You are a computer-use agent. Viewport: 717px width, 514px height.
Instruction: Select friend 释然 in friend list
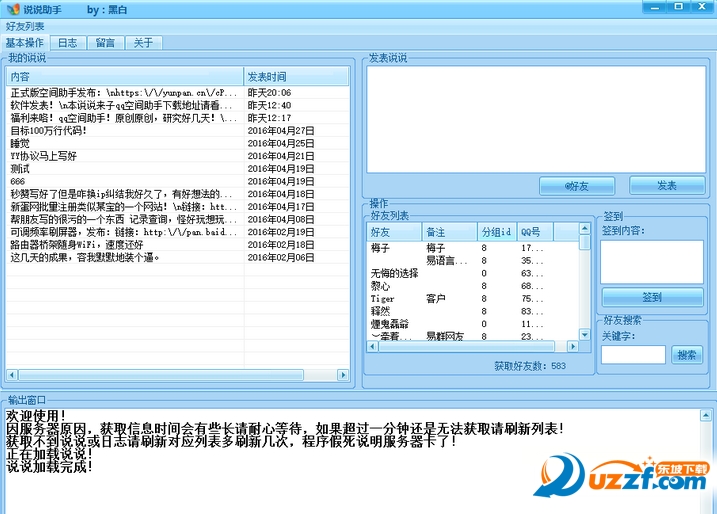coord(473,311)
